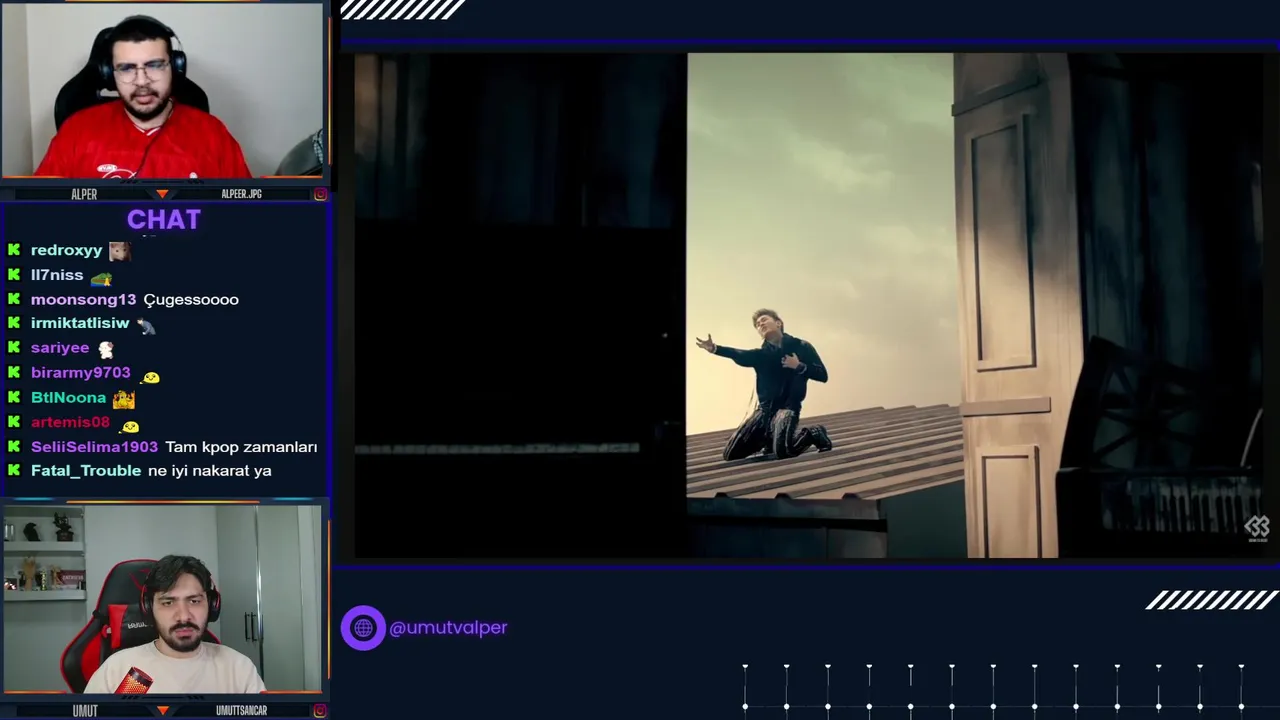Click the ll7niss username in chat
The height and width of the screenshot is (720, 1280).
[x=57, y=274]
